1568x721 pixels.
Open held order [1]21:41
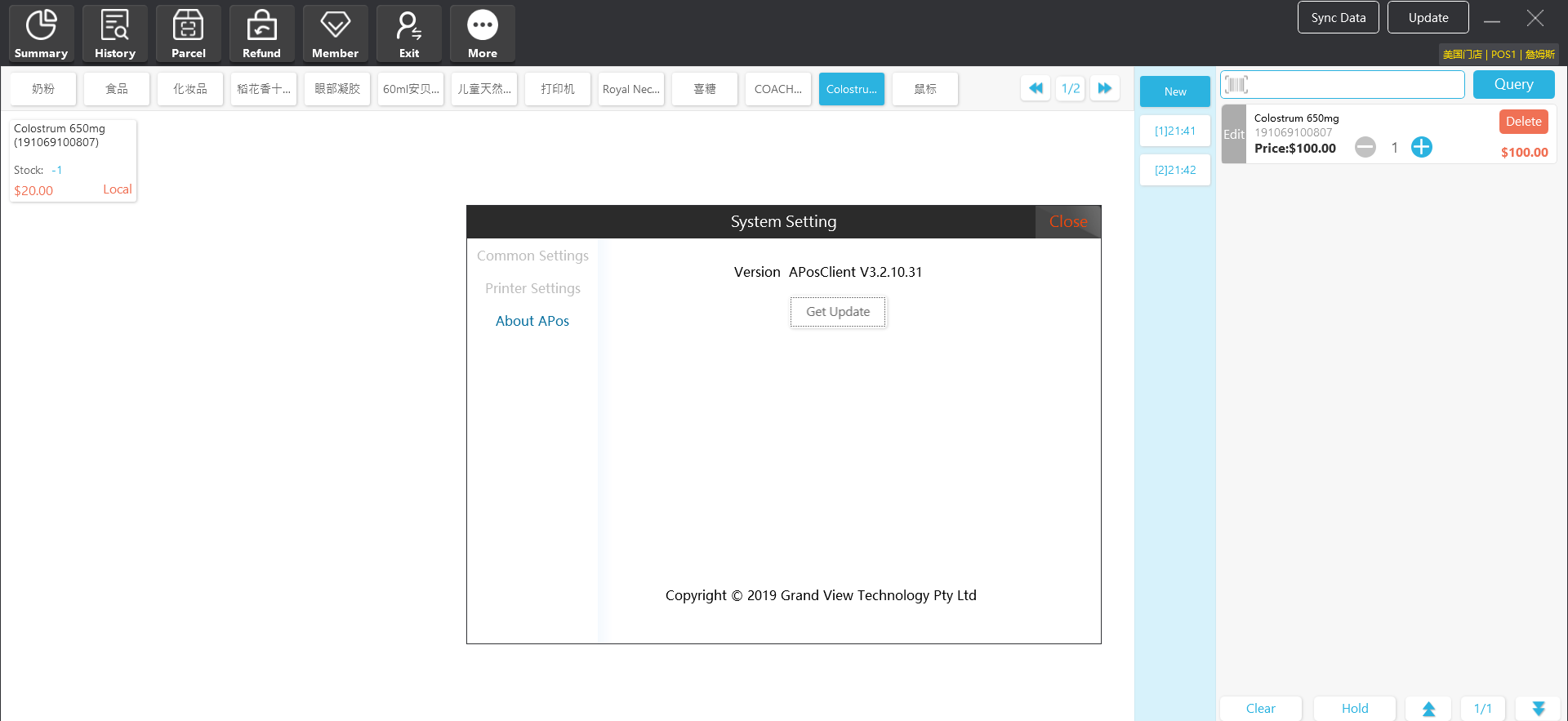coord(1174,131)
